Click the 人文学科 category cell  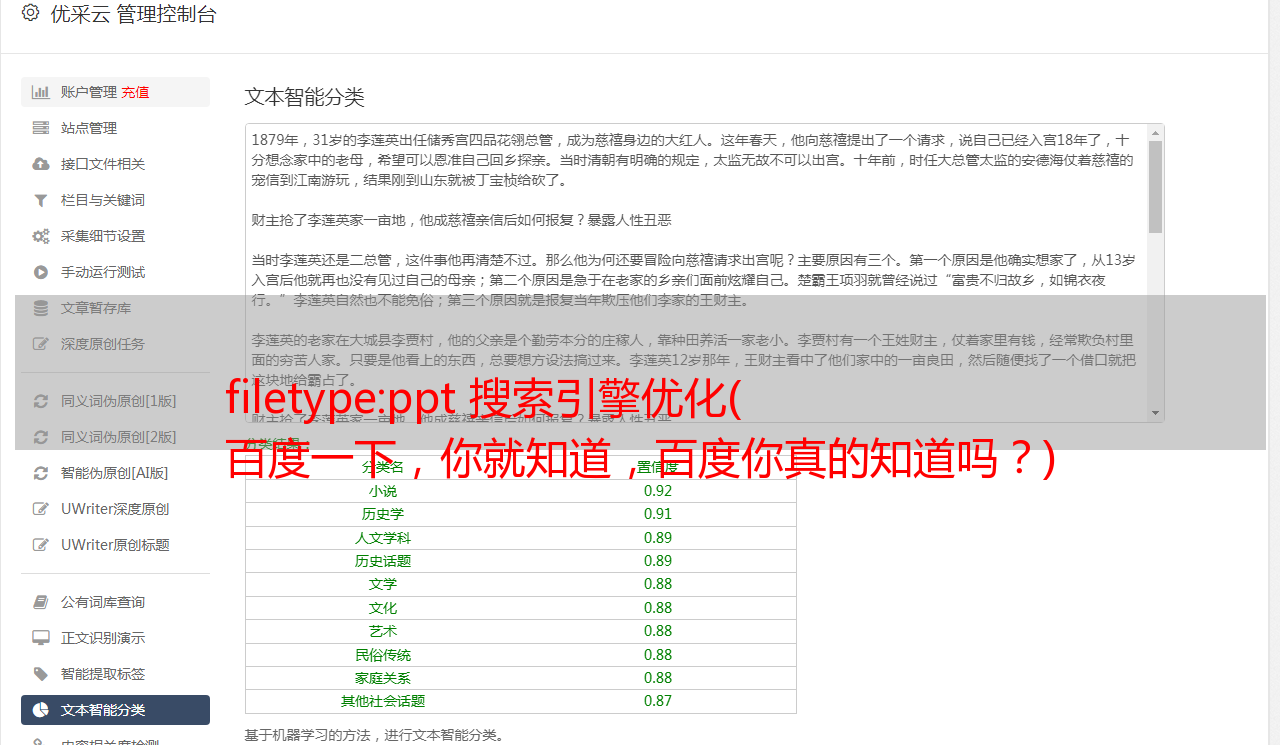[x=382, y=538]
